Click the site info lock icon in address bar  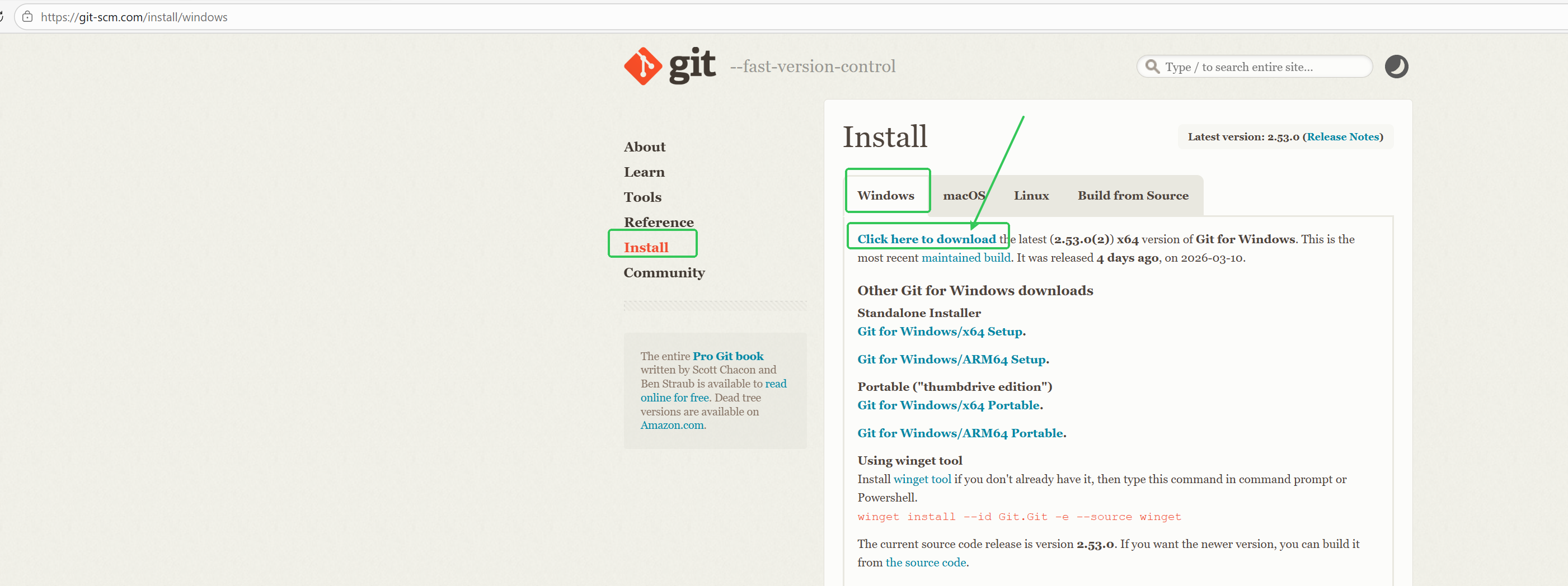(27, 17)
